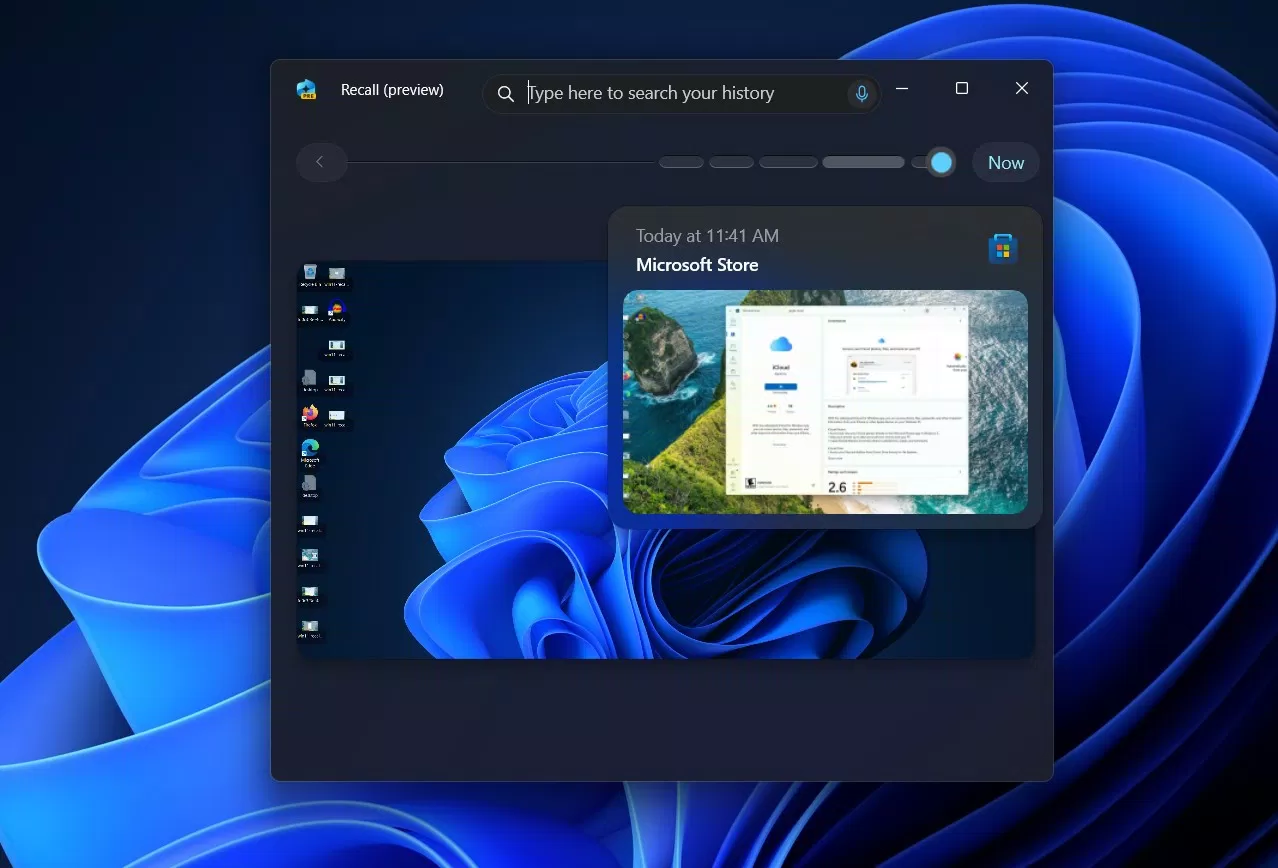Select the first small timeline segment
Viewport: 1278px width, 868px height.
pyautogui.click(x=680, y=161)
